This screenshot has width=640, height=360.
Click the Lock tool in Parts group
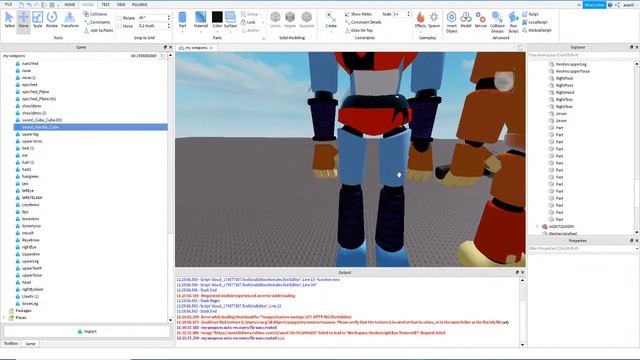249,22
